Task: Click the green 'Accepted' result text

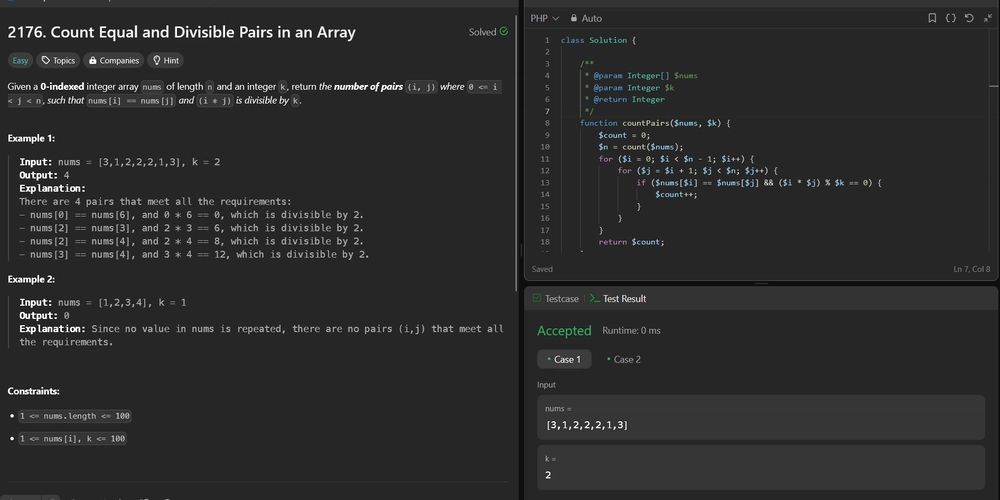Action: point(564,330)
